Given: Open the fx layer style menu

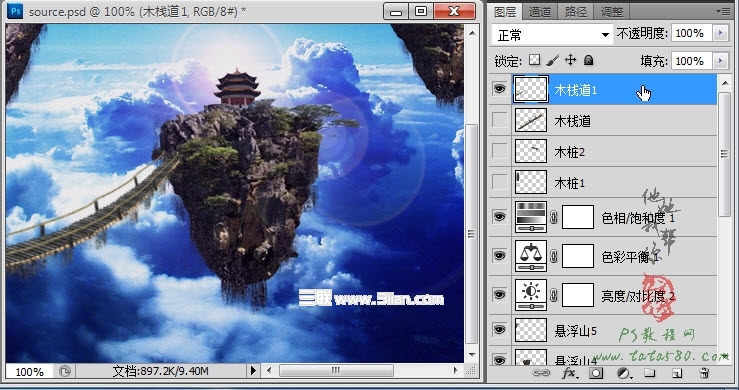Looking at the screenshot, I should point(569,373).
